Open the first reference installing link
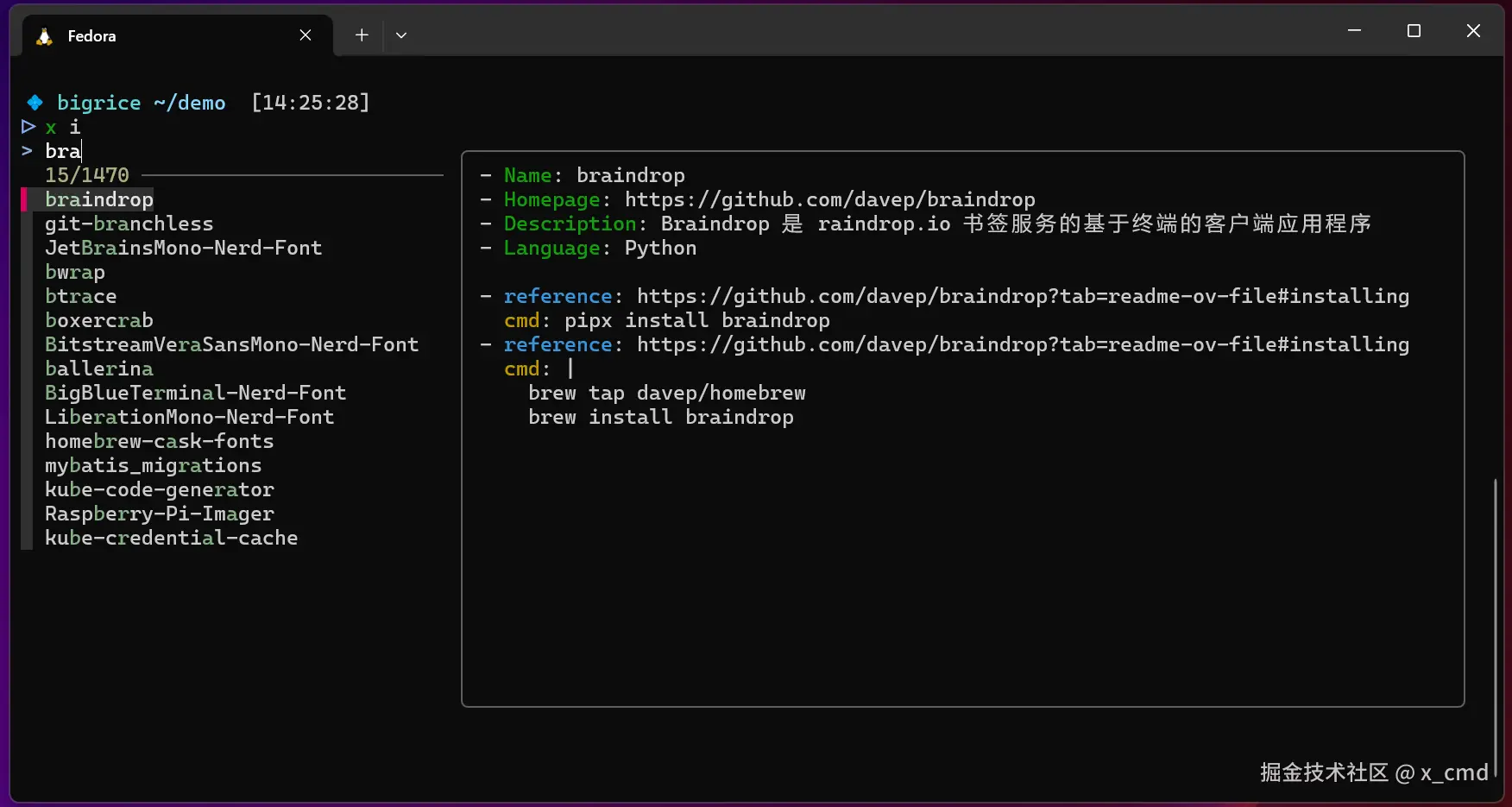1512x807 pixels. coord(1023,296)
